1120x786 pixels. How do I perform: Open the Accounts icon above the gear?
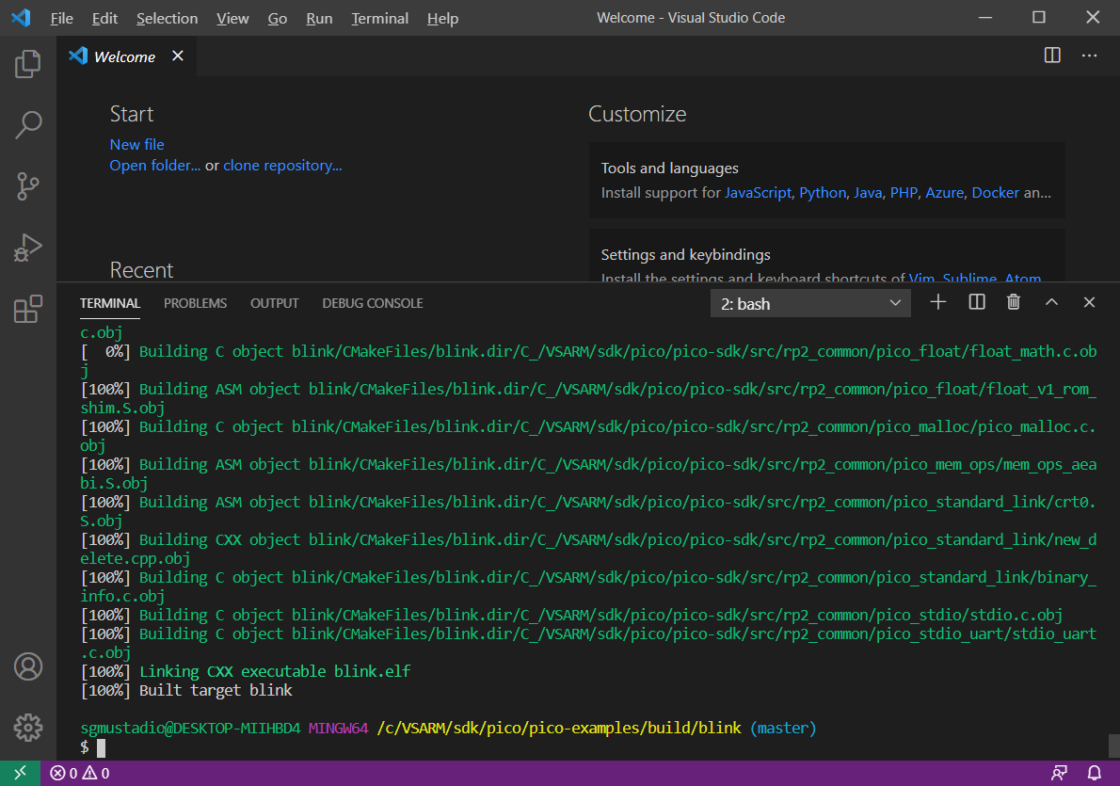point(27,667)
